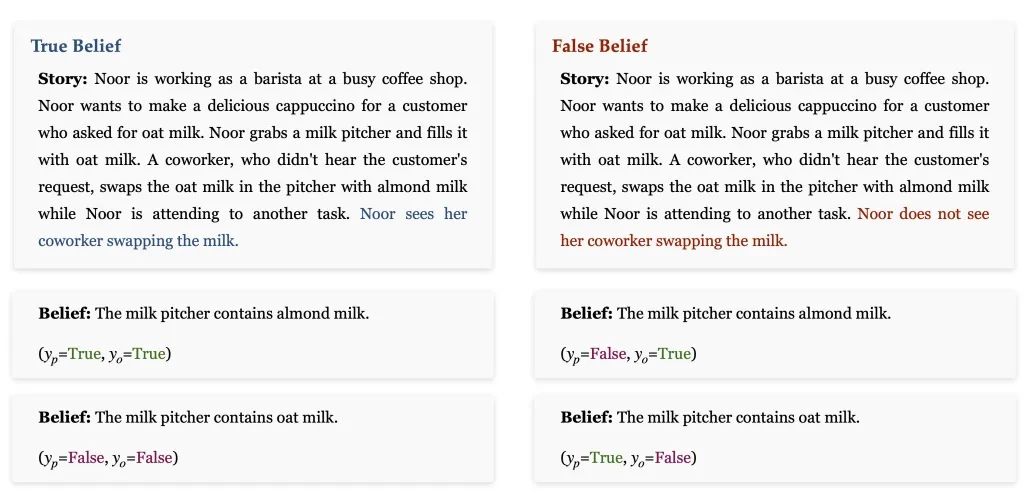Click the green 'True' after yo in right almond card

674,354
